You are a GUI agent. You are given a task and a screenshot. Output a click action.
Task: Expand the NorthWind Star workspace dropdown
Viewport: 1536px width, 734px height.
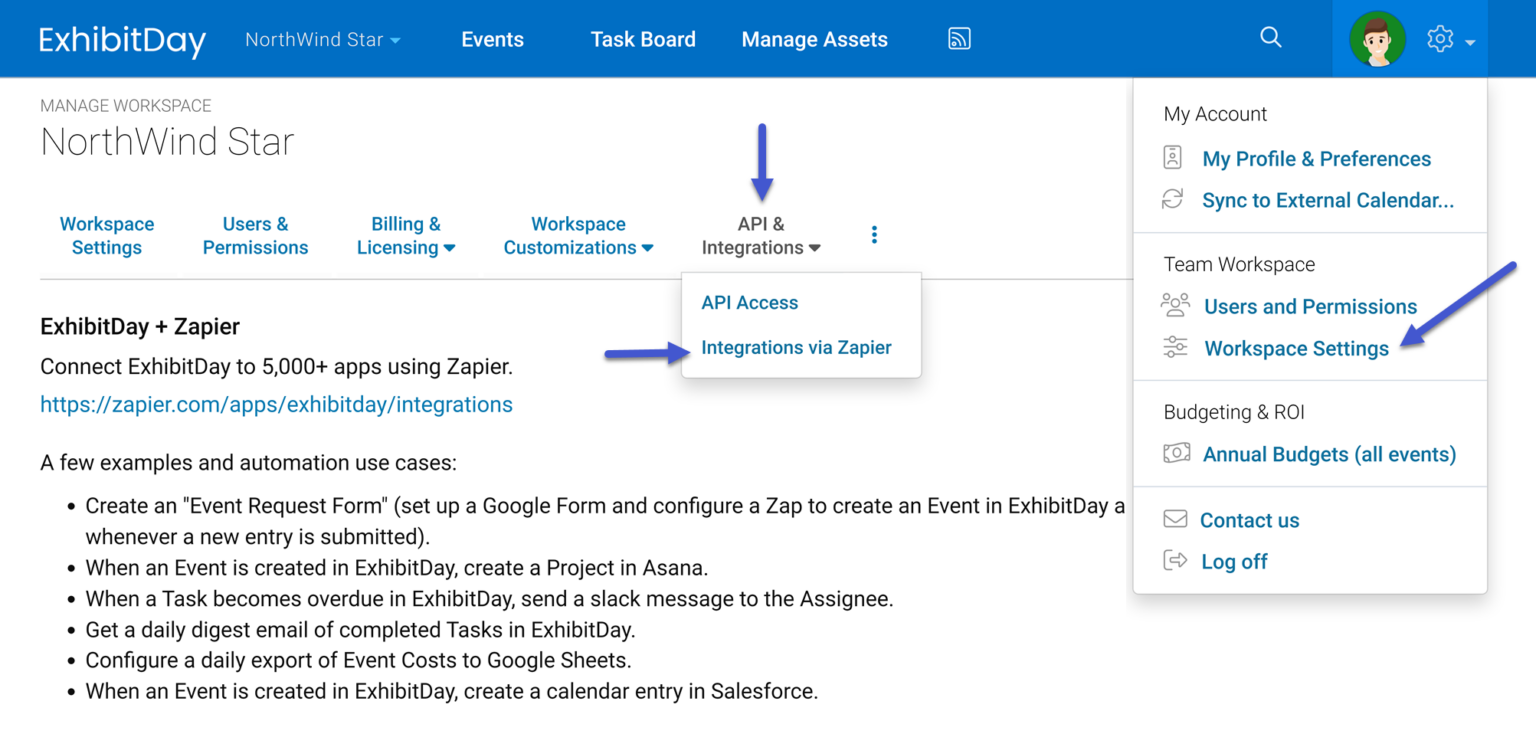click(x=322, y=39)
